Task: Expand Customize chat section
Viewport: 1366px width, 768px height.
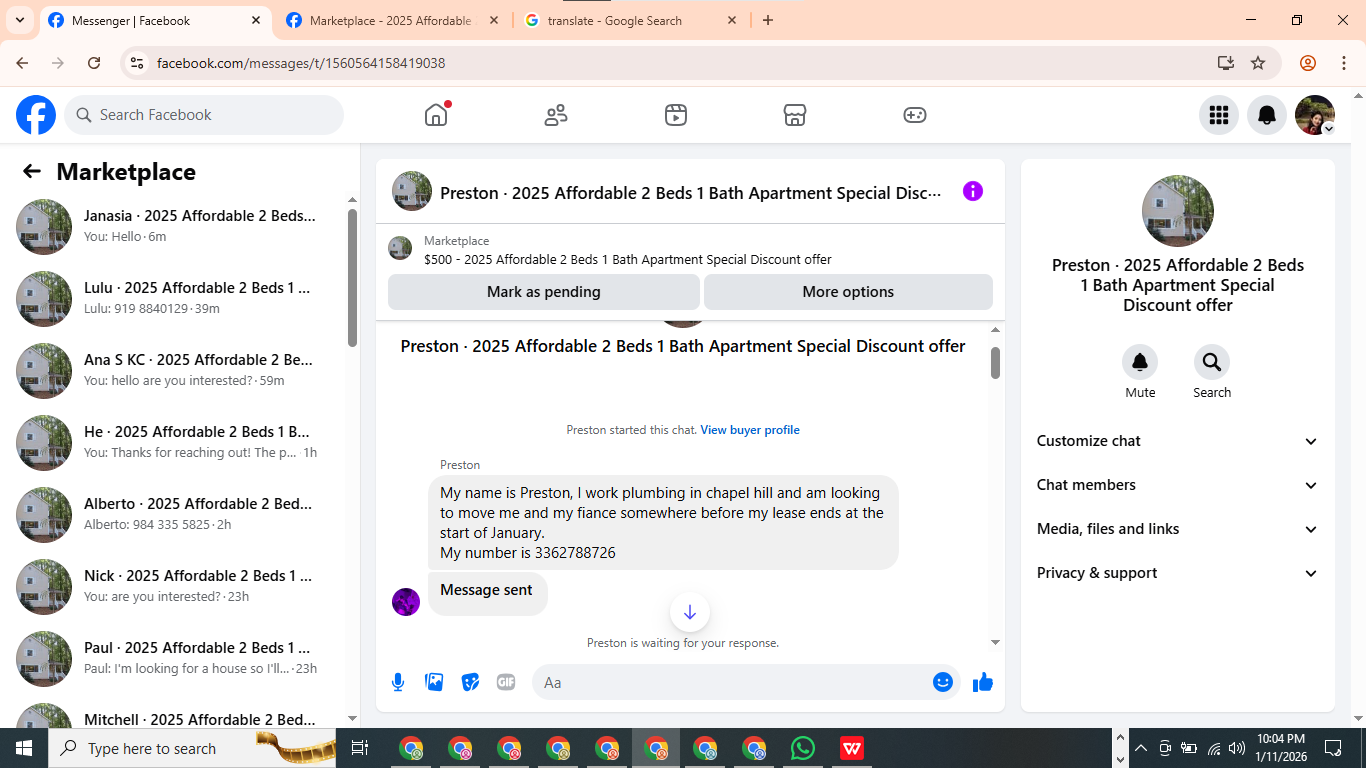Action: pos(1178,441)
